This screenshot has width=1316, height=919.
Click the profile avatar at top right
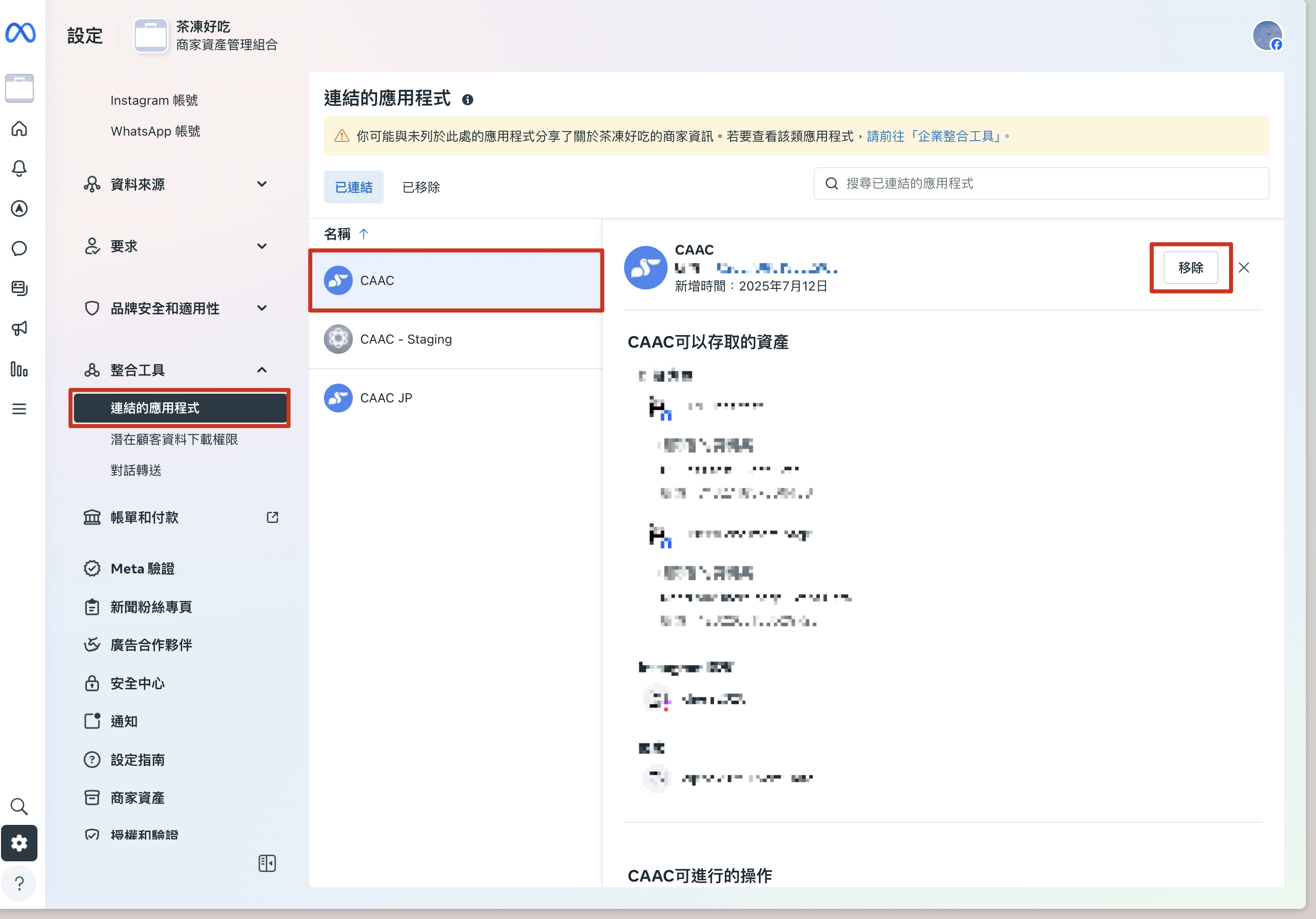tap(1267, 36)
